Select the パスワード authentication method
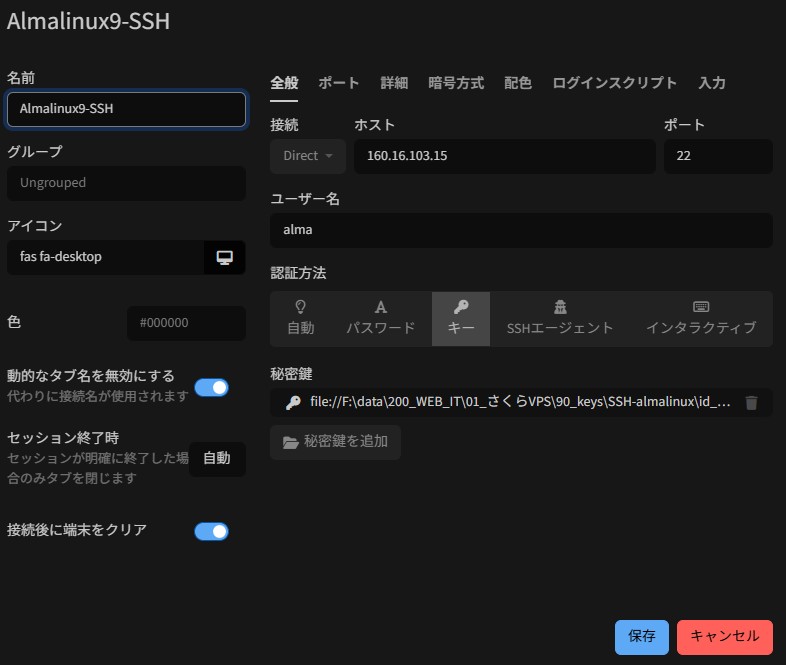 tap(380, 318)
